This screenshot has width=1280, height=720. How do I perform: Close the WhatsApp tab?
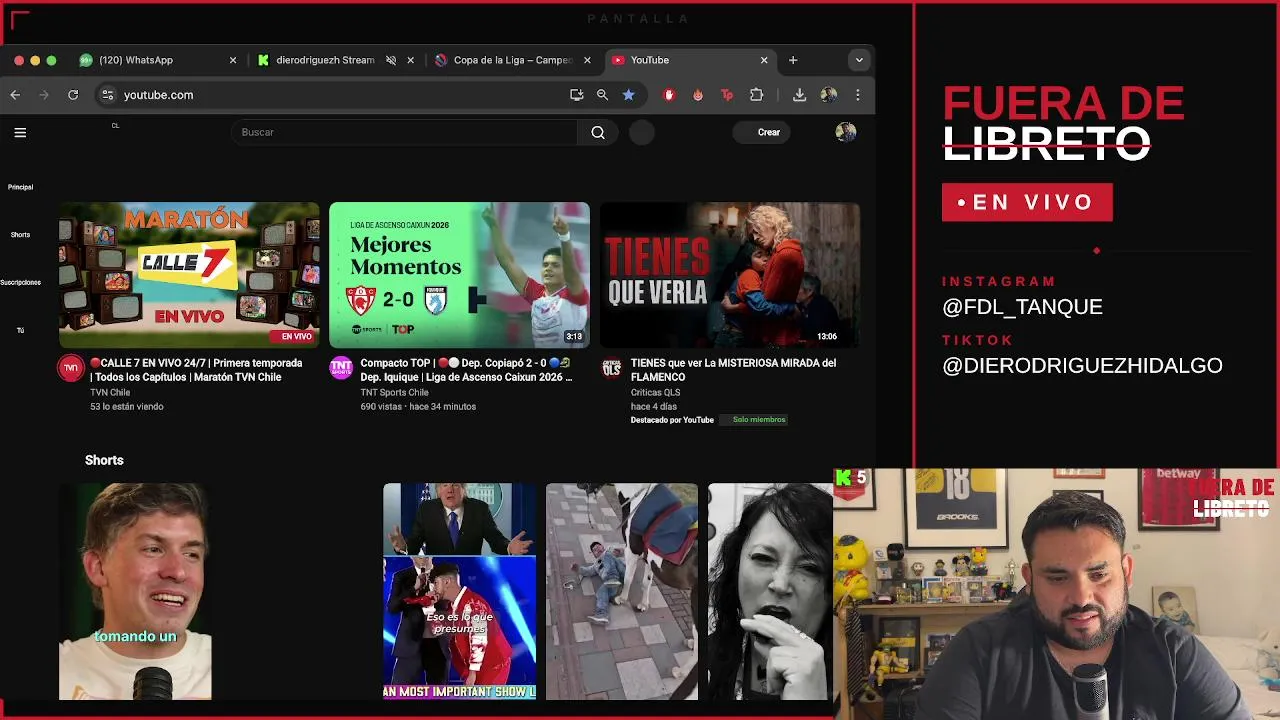[233, 60]
